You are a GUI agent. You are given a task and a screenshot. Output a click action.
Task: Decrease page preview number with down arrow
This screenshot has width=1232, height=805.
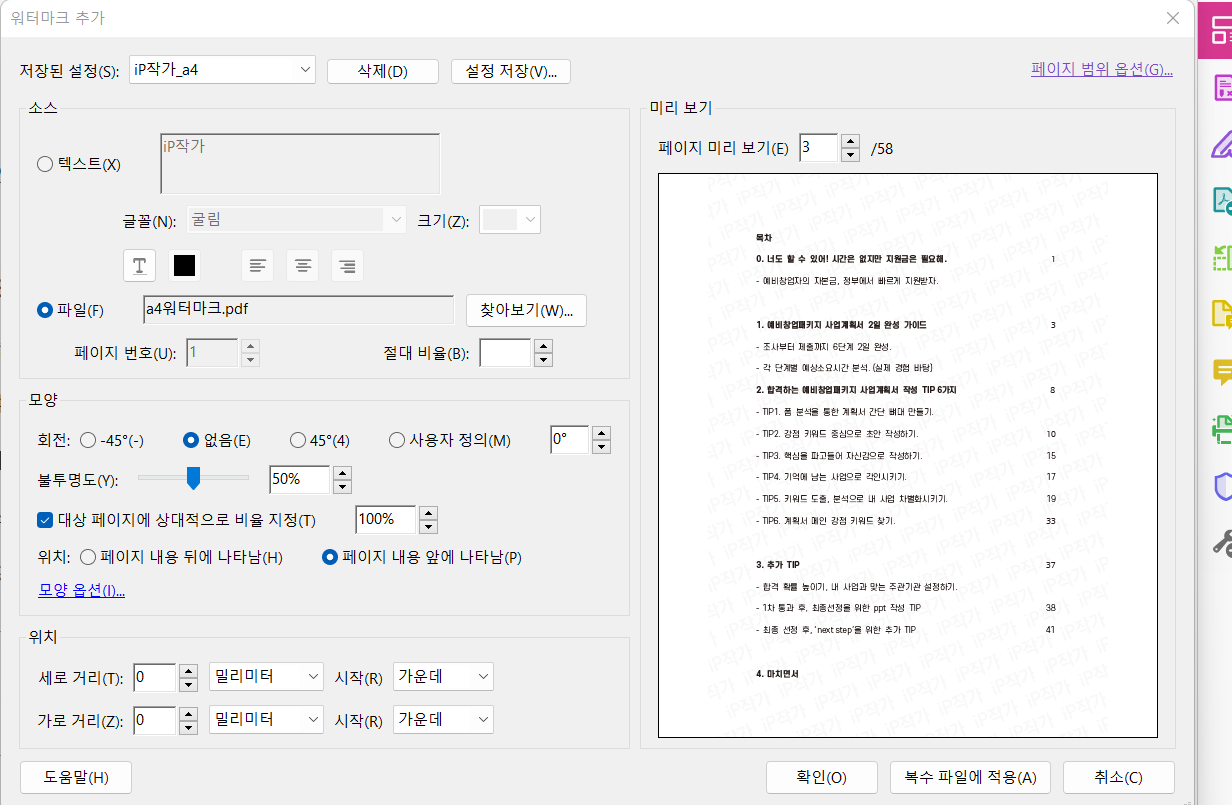(850, 155)
